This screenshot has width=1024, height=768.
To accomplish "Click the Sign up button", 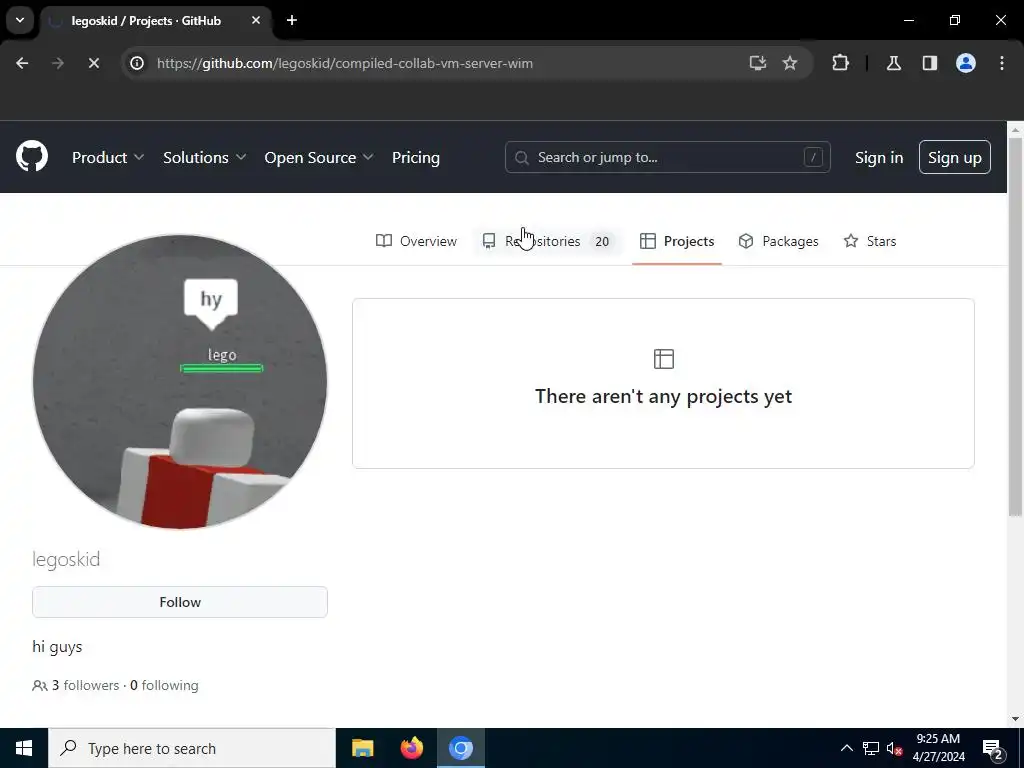I will (955, 157).
